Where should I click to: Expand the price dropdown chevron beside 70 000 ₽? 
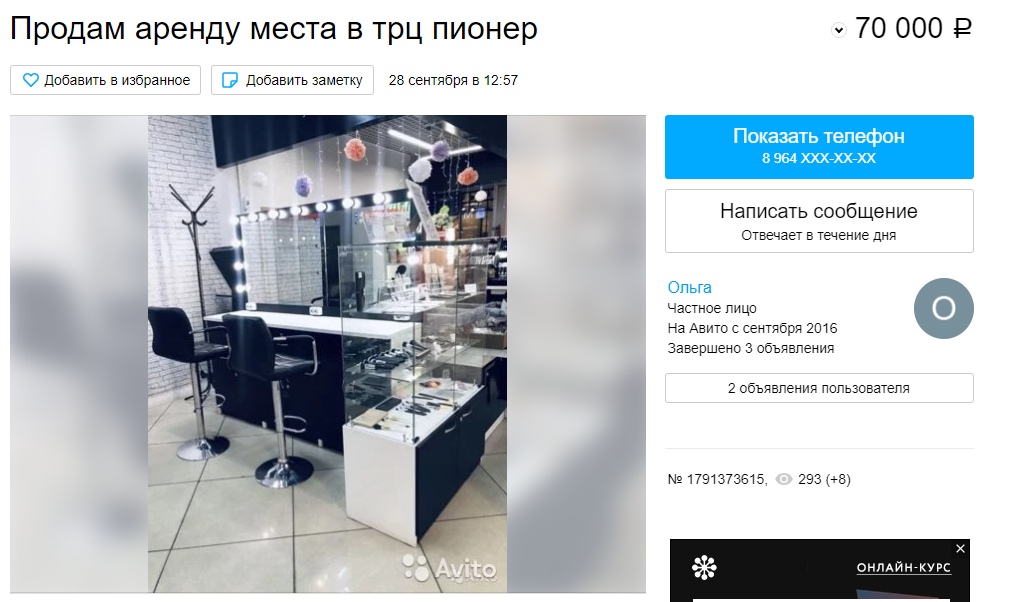(838, 30)
